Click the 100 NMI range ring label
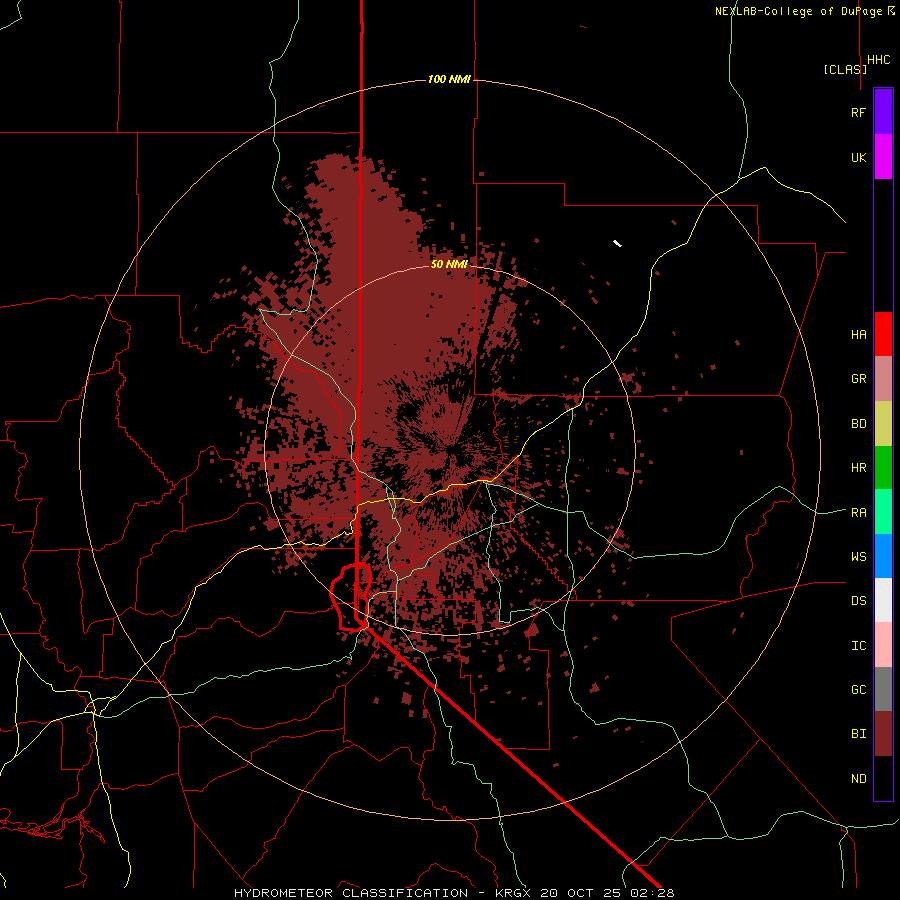Image resolution: width=900 pixels, height=900 pixels. (449, 79)
